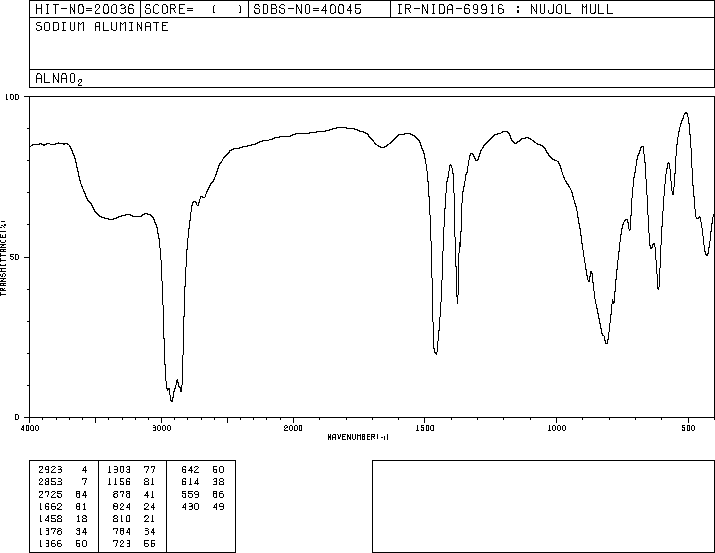This screenshot has height=553, width=715.
Task: Click the y-axis label "0"
Action: pos(17,417)
